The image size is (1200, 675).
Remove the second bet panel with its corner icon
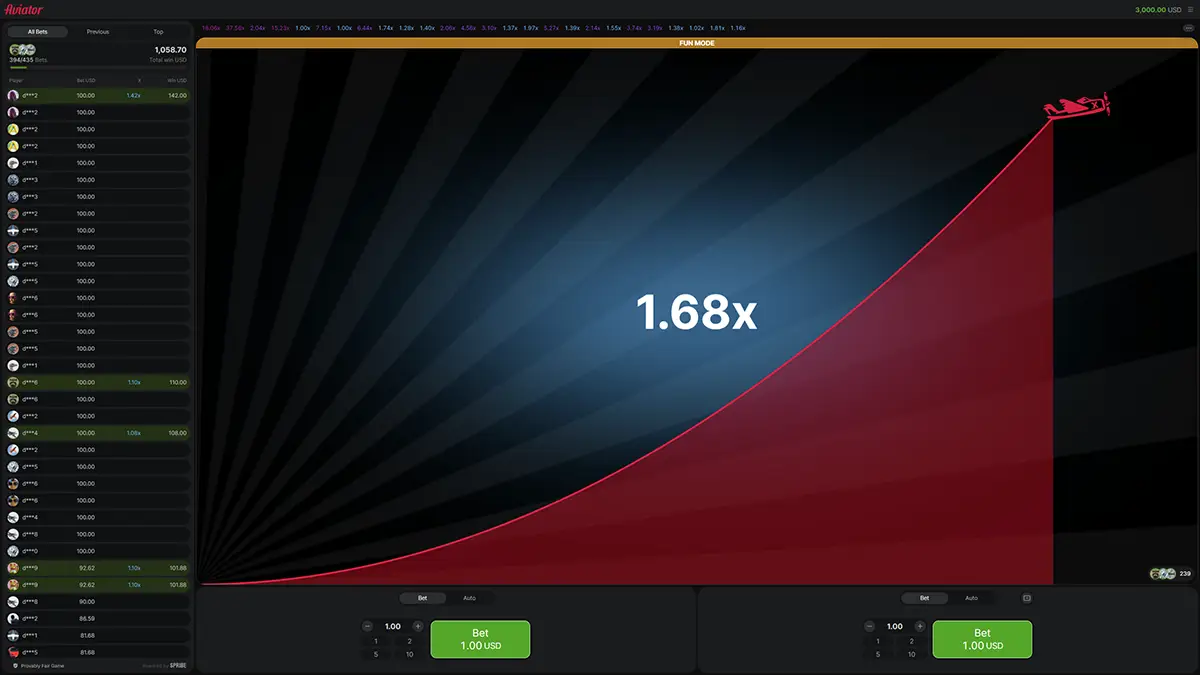pos(1026,598)
